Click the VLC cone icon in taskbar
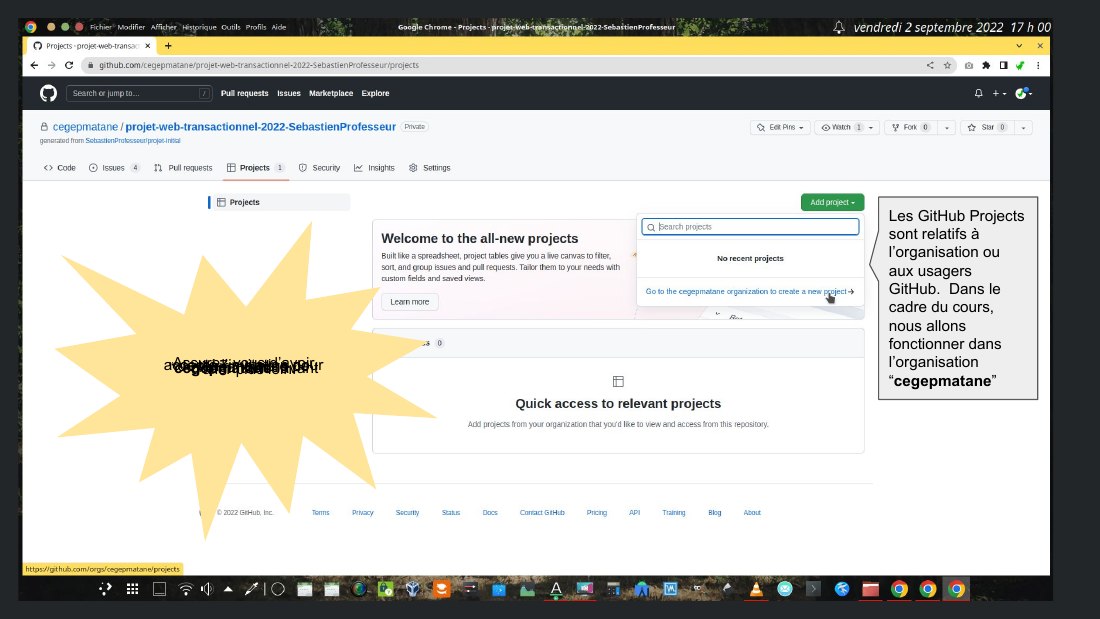Screen dimensions: 1100x619 [x=756, y=589]
